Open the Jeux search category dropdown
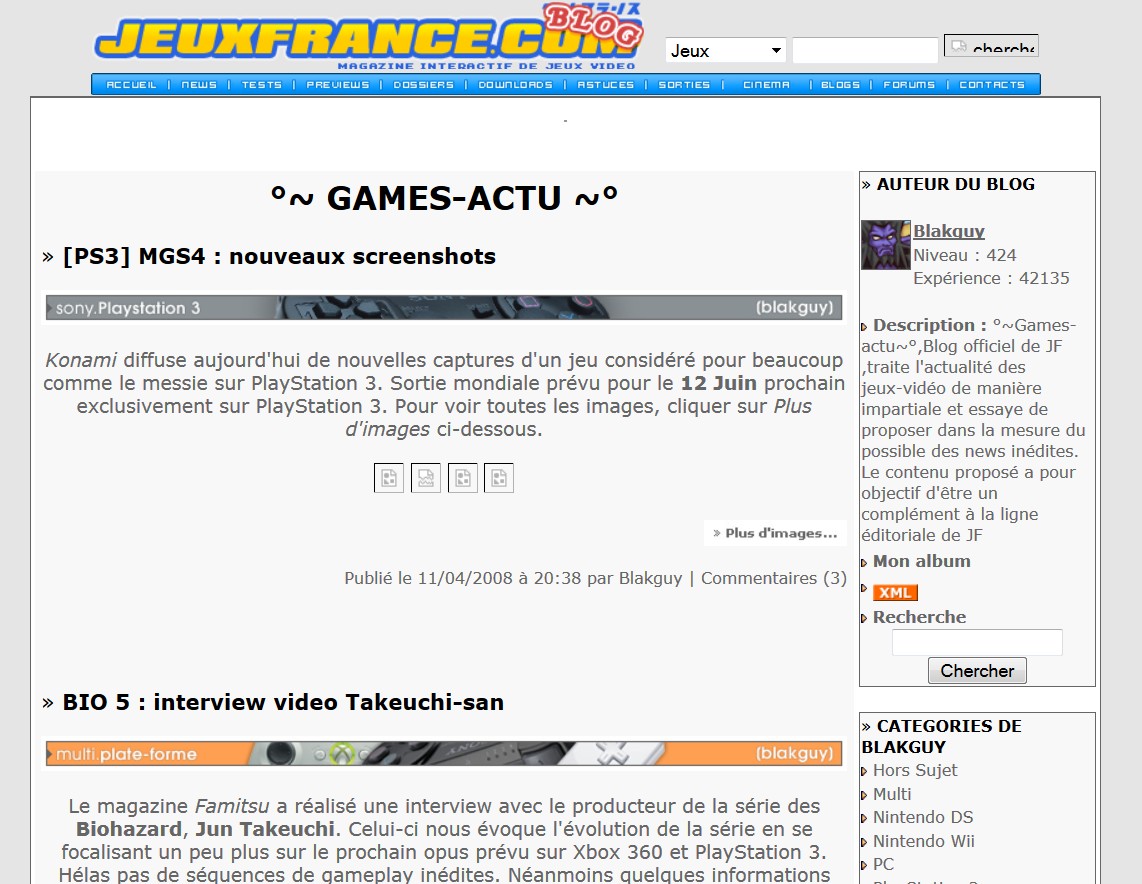This screenshot has width=1142, height=884. [x=725, y=50]
